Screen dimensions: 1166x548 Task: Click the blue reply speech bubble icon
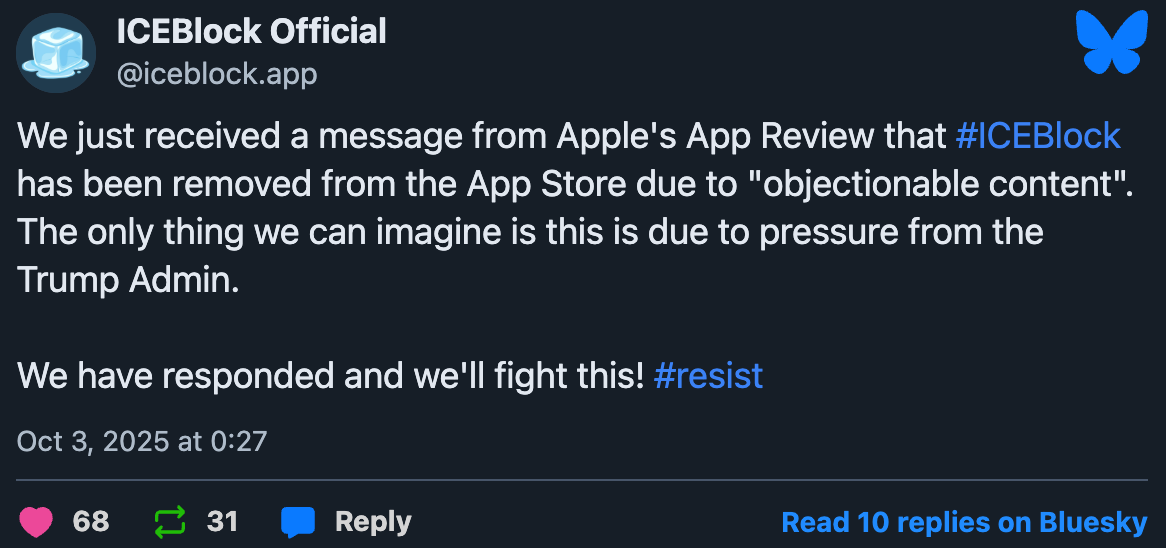point(298,522)
